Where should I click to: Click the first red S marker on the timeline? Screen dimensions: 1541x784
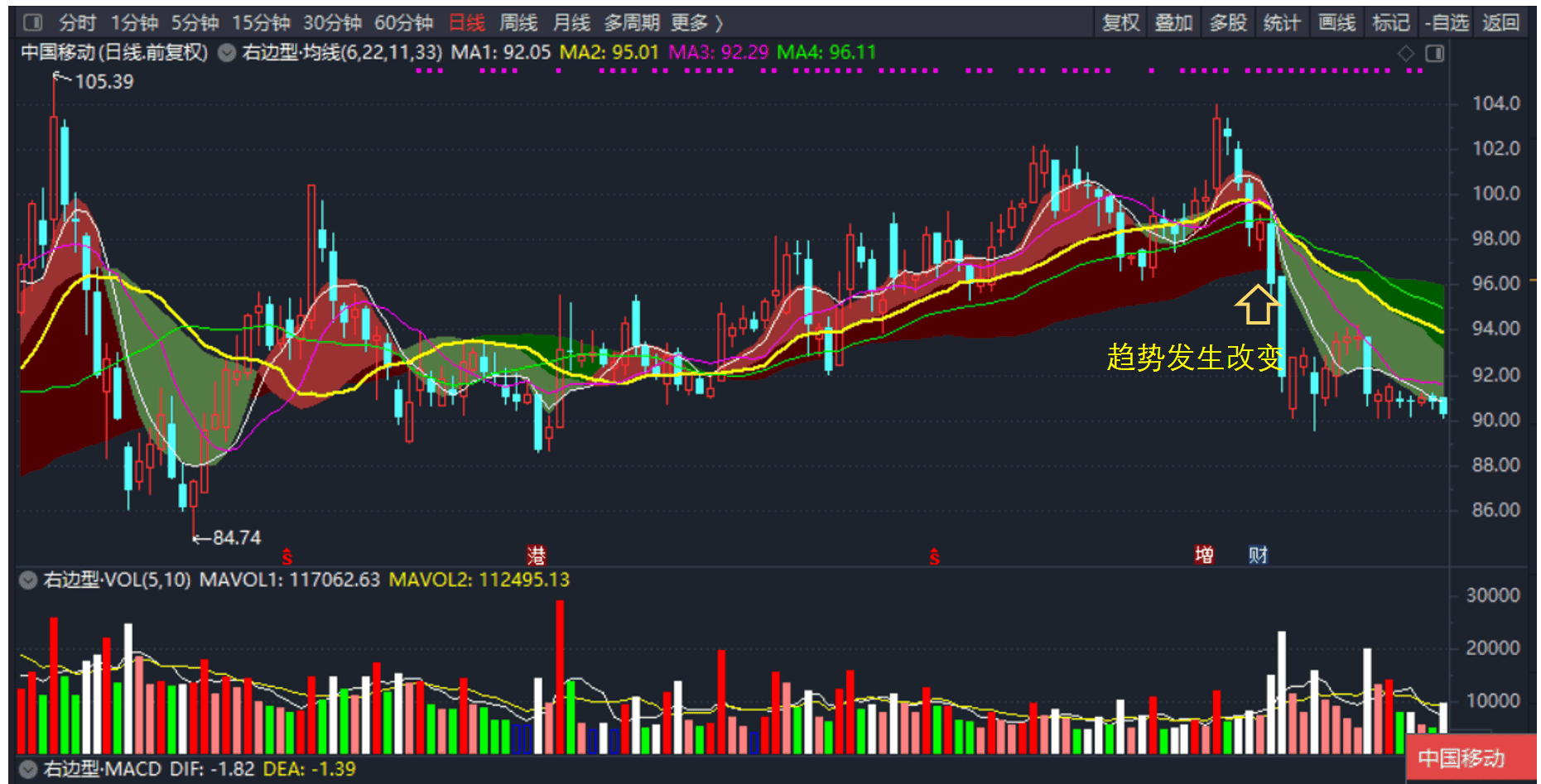(287, 556)
